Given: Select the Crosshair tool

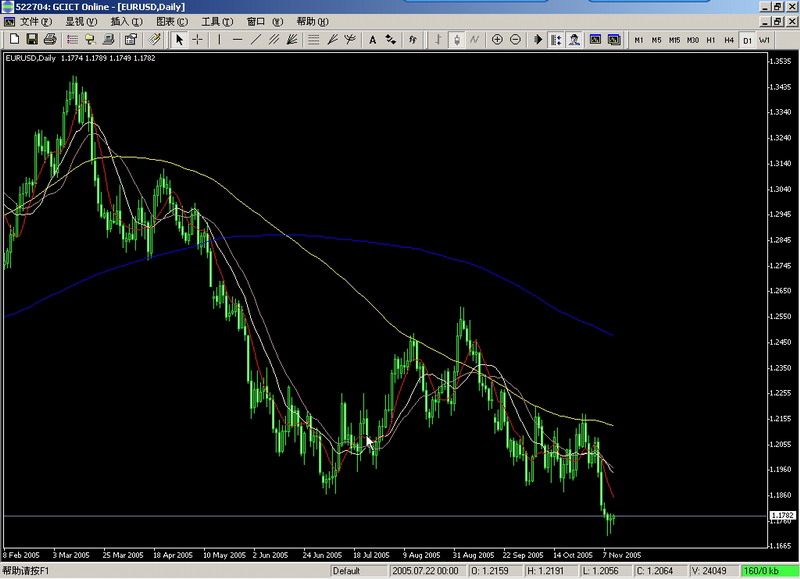Looking at the screenshot, I should (198, 40).
